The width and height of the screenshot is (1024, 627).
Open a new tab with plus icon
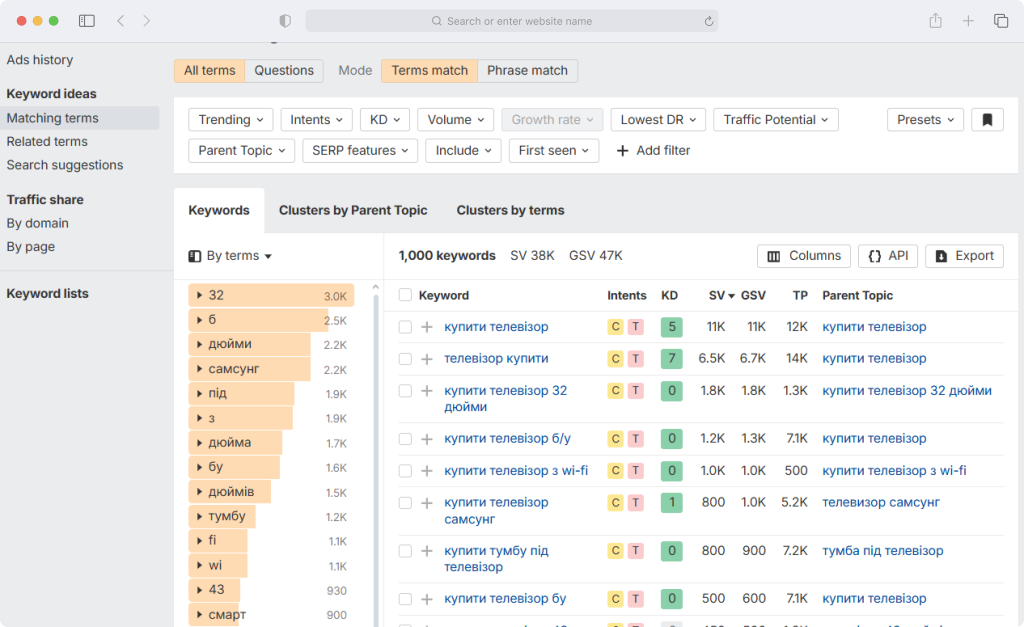[x=968, y=21]
